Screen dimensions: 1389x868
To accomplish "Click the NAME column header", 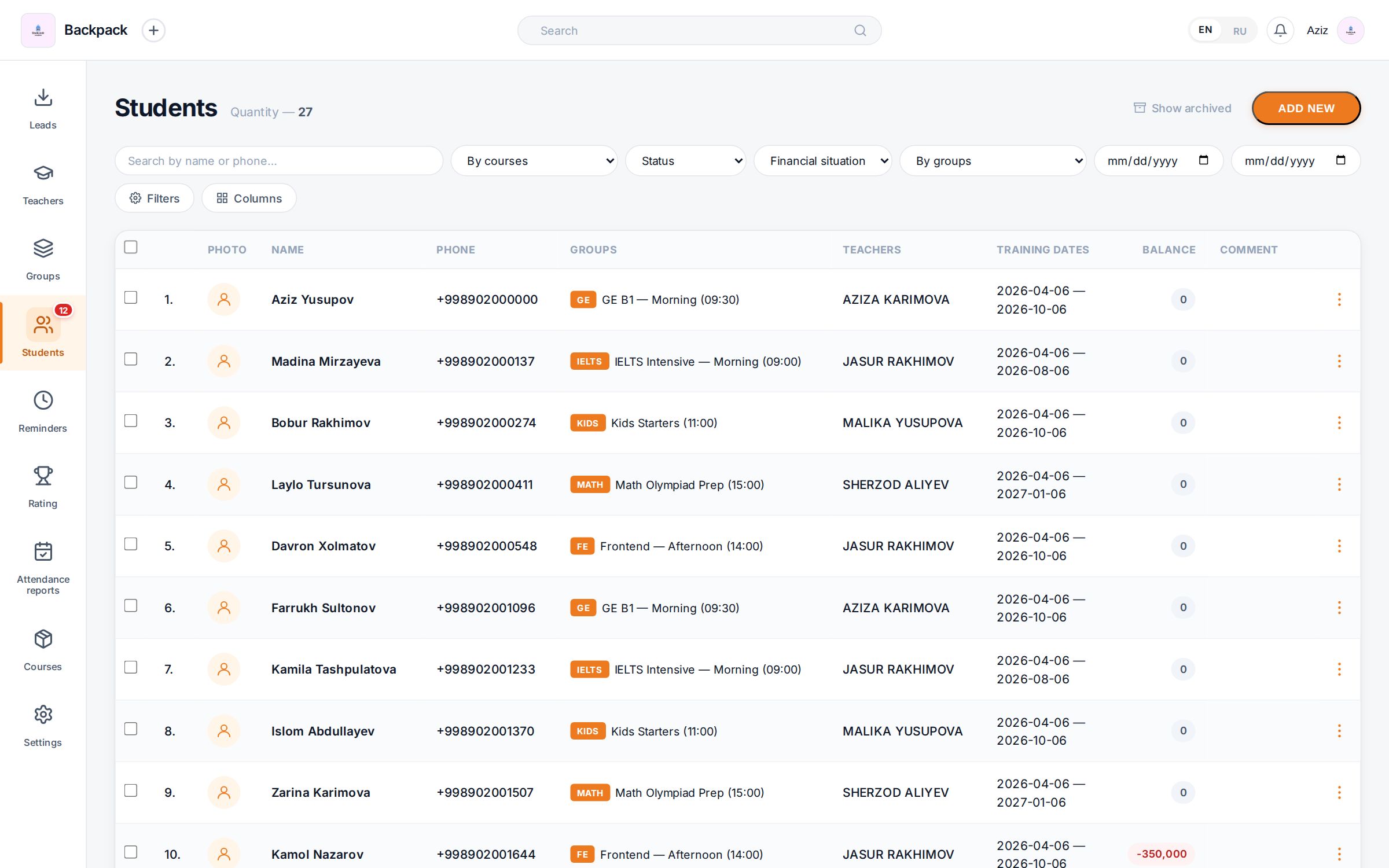I will pyautogui.click(x=288, y=249).
